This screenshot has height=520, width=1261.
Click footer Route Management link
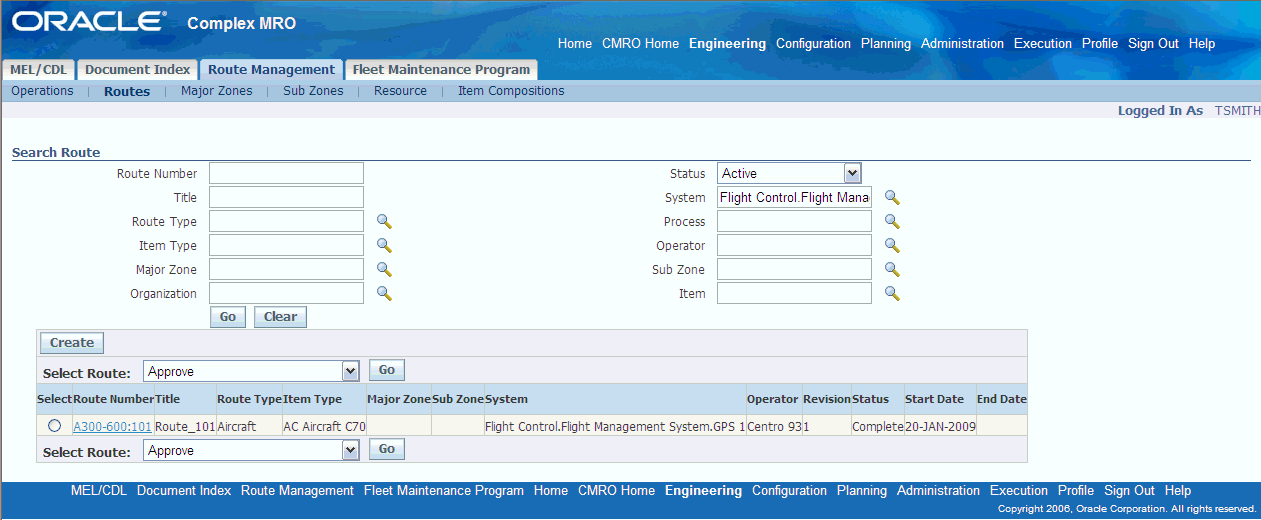pos(297,491)
